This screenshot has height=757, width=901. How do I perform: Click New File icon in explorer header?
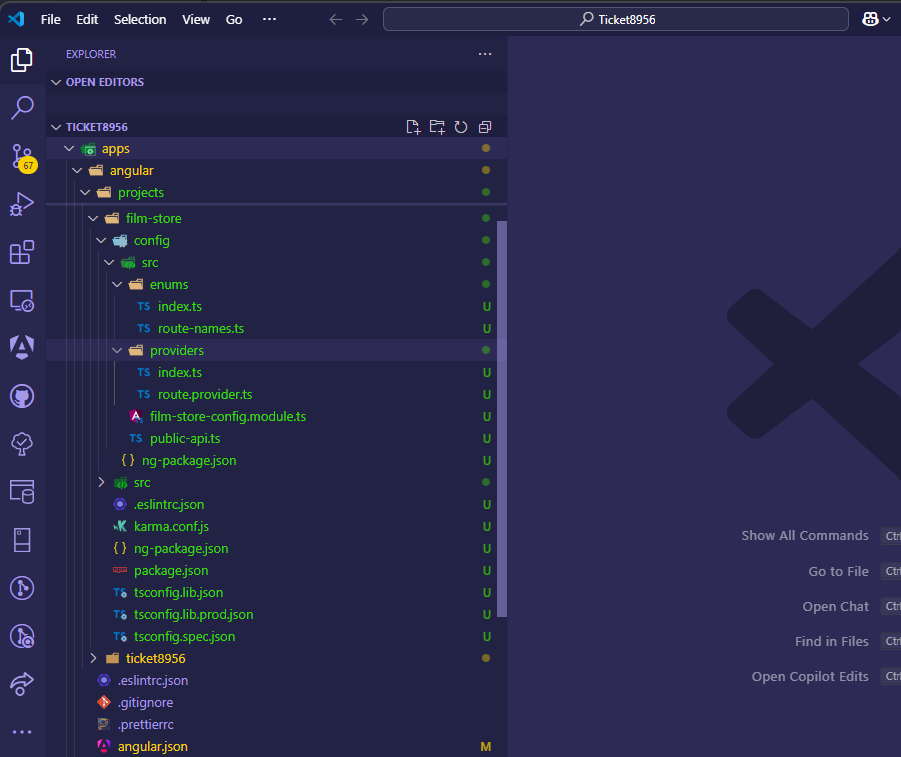point(413,127)
